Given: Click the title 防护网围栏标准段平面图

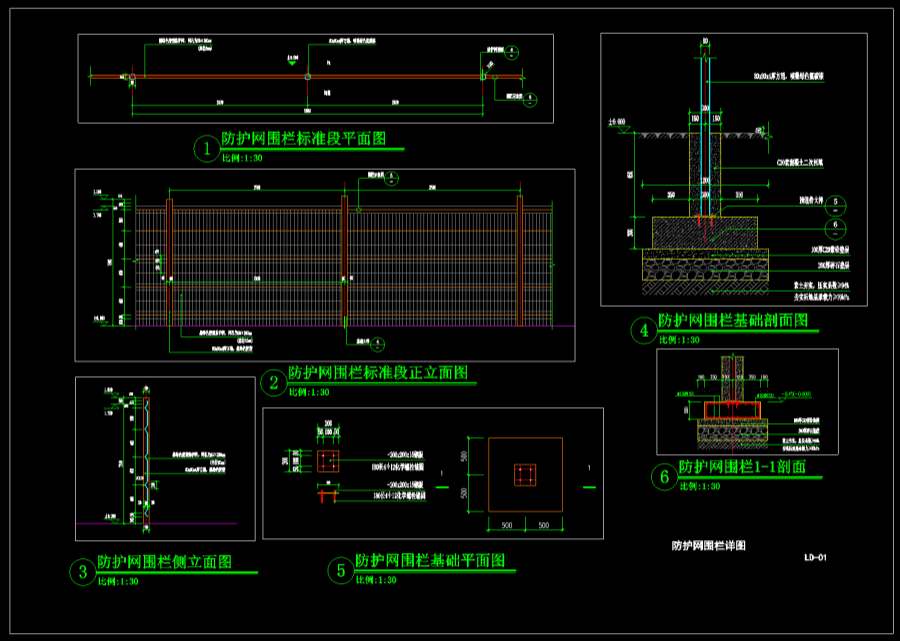Looking at the screenshot, I should (x=303, y=139).
